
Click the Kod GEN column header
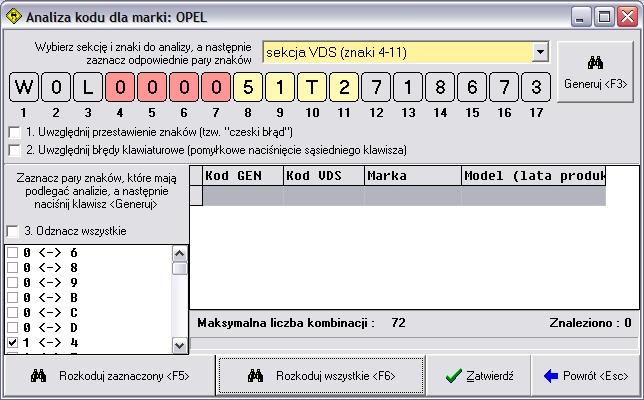[x=243, y=176]
